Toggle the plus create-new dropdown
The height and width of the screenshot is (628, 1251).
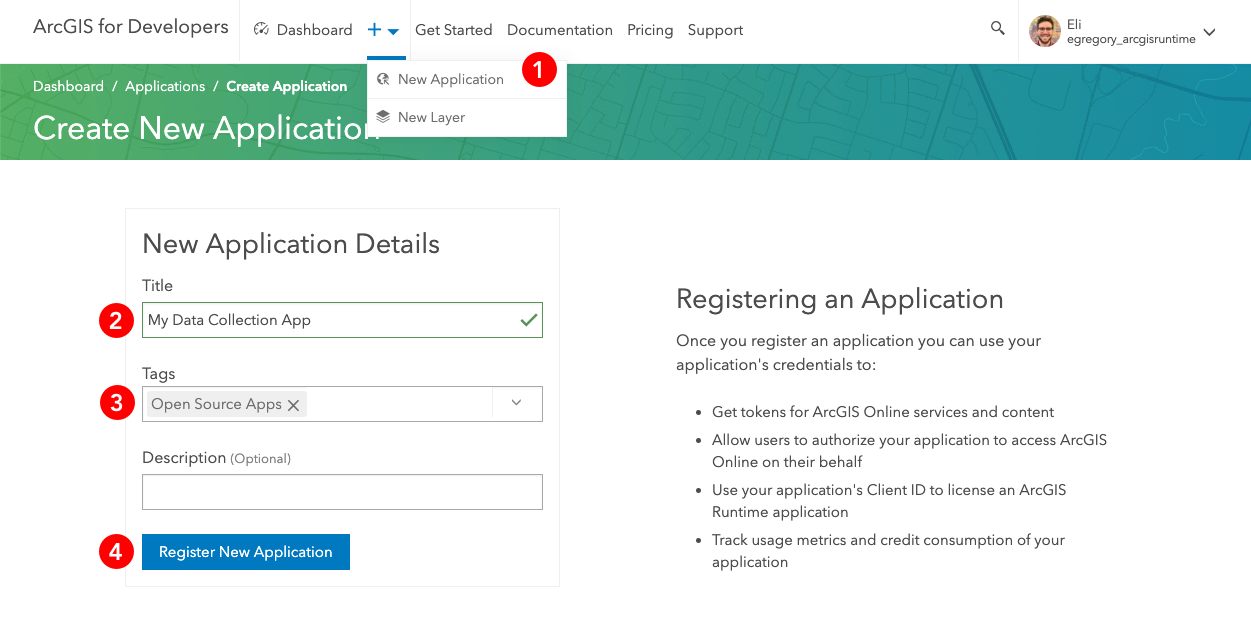(x=383, y=30)
